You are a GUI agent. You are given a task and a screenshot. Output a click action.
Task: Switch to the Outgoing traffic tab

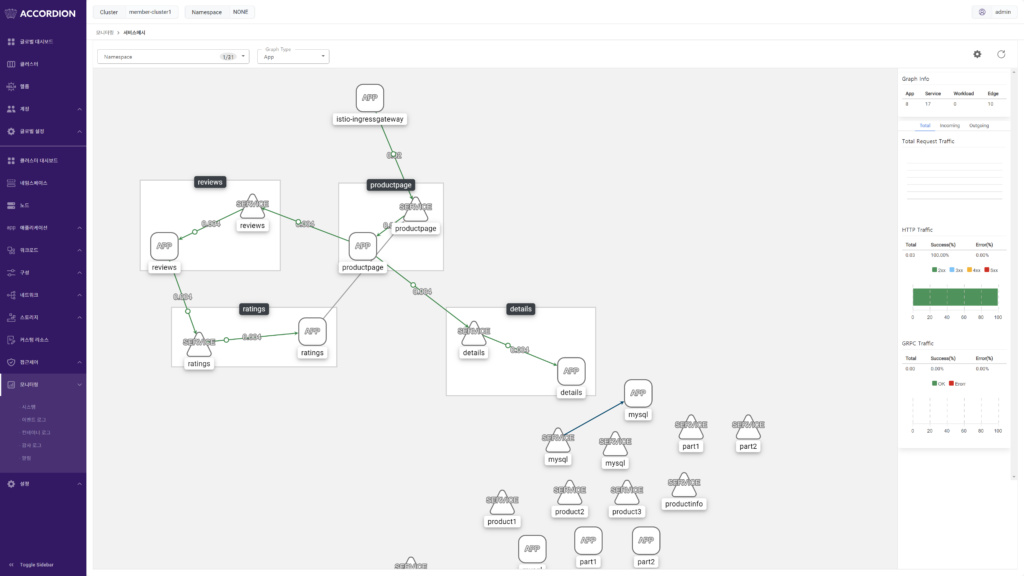[x=979, y=125]
